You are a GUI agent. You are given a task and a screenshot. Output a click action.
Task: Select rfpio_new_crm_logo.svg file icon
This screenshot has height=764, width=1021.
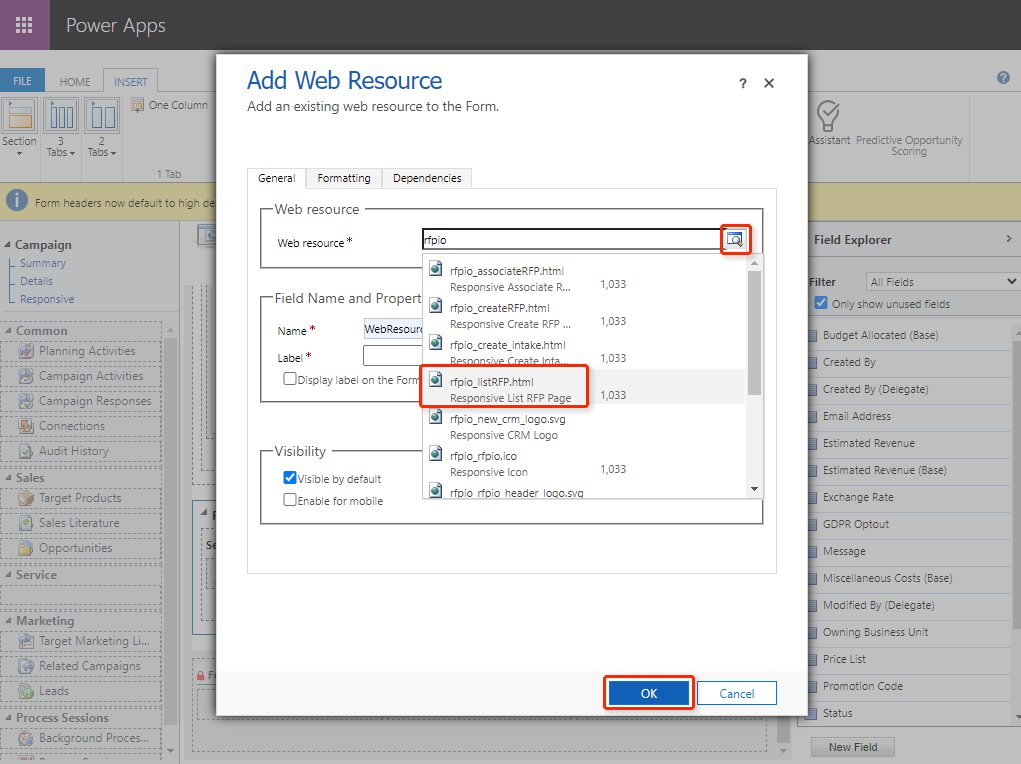click(x=436, y=417)
